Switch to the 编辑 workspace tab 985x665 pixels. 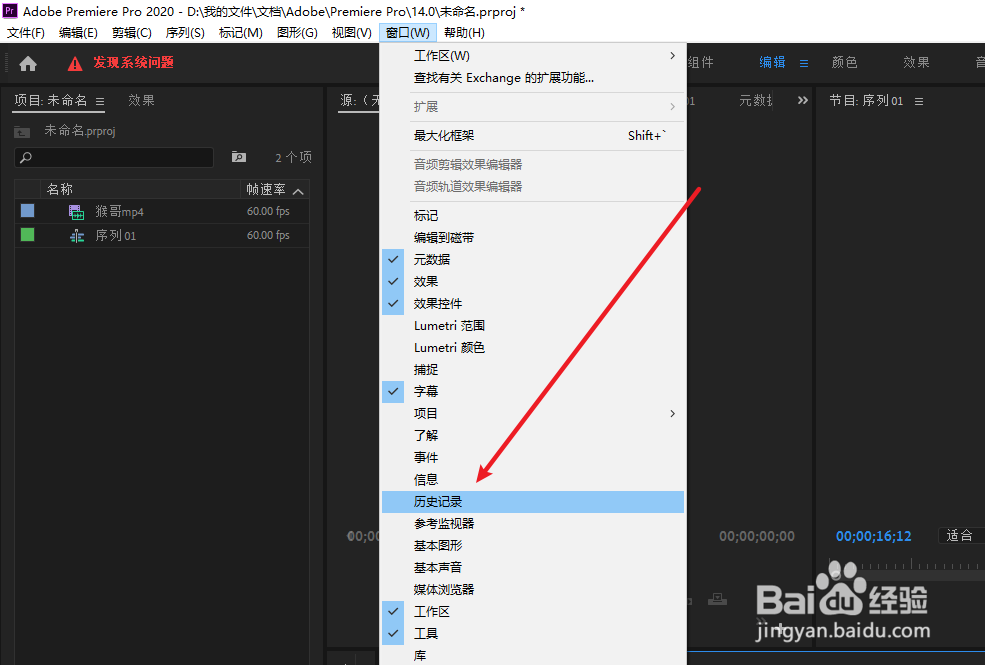coord(772,62)
